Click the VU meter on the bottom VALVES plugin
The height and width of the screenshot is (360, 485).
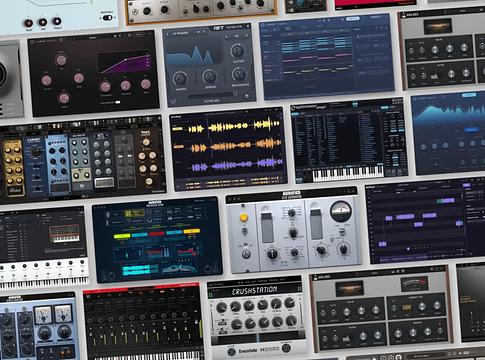coord(414,284)
